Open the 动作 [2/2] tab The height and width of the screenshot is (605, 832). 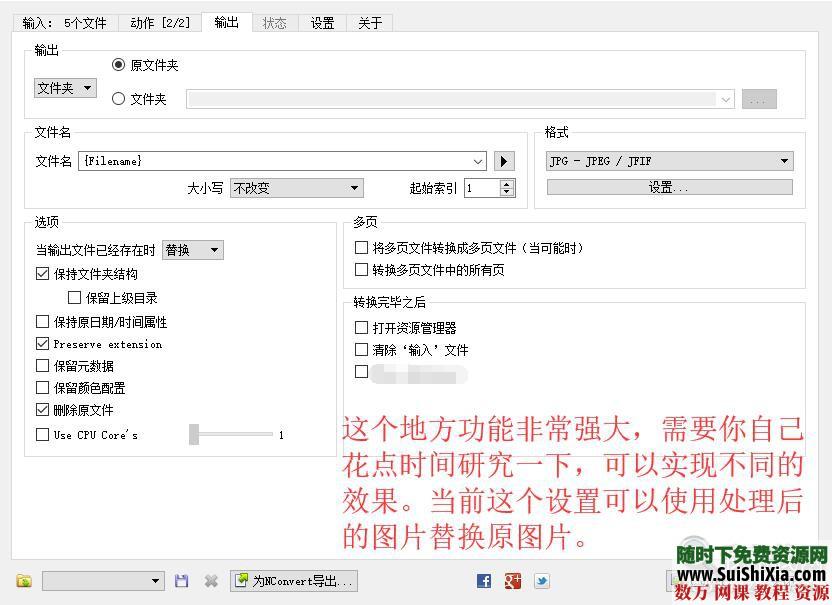pos(159,22)
